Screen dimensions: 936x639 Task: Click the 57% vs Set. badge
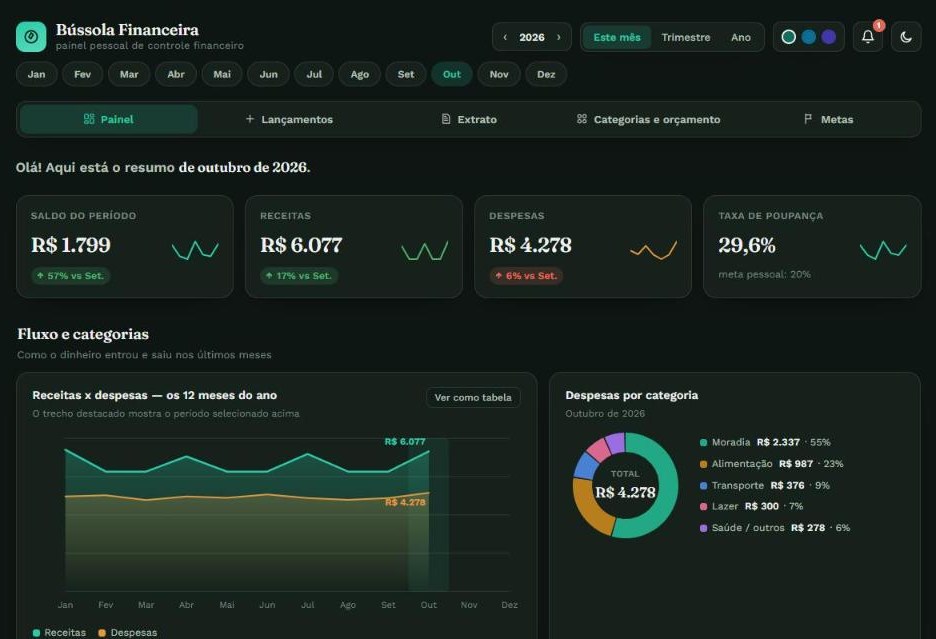pyautogui.click(x=70, y=276)
